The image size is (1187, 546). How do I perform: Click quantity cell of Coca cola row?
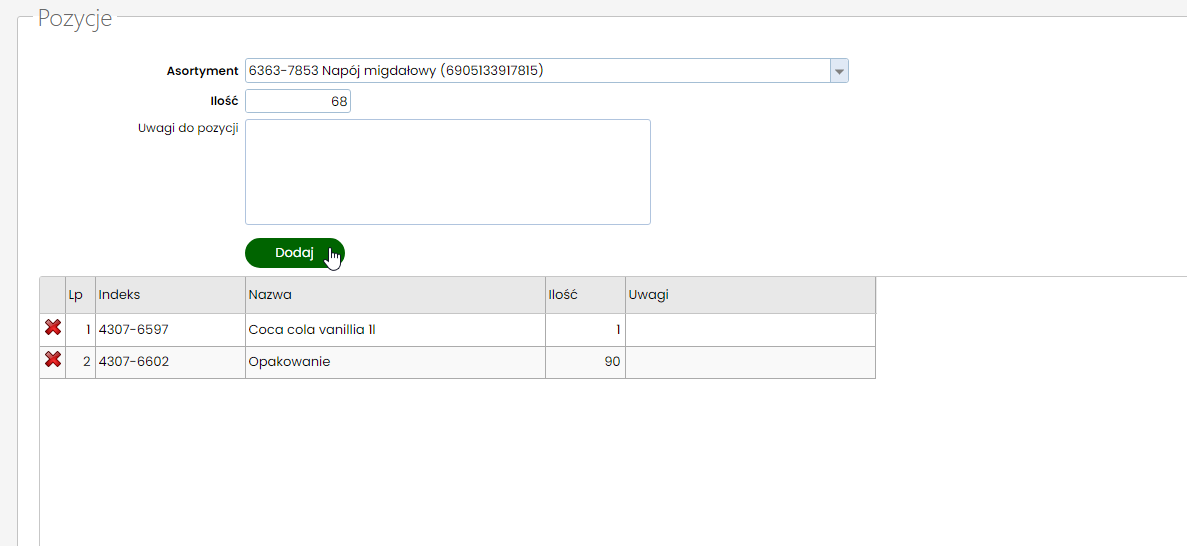(585, 330)
